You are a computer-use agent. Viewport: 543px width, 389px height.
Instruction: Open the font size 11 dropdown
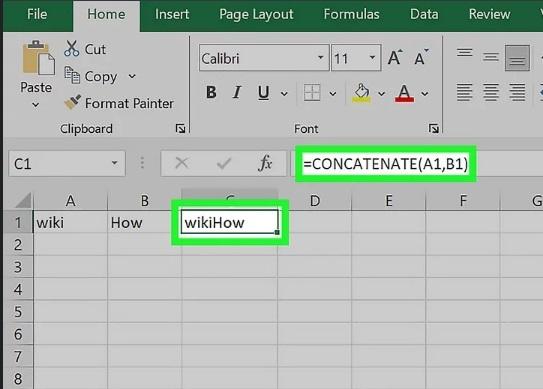tap(373, 58)
